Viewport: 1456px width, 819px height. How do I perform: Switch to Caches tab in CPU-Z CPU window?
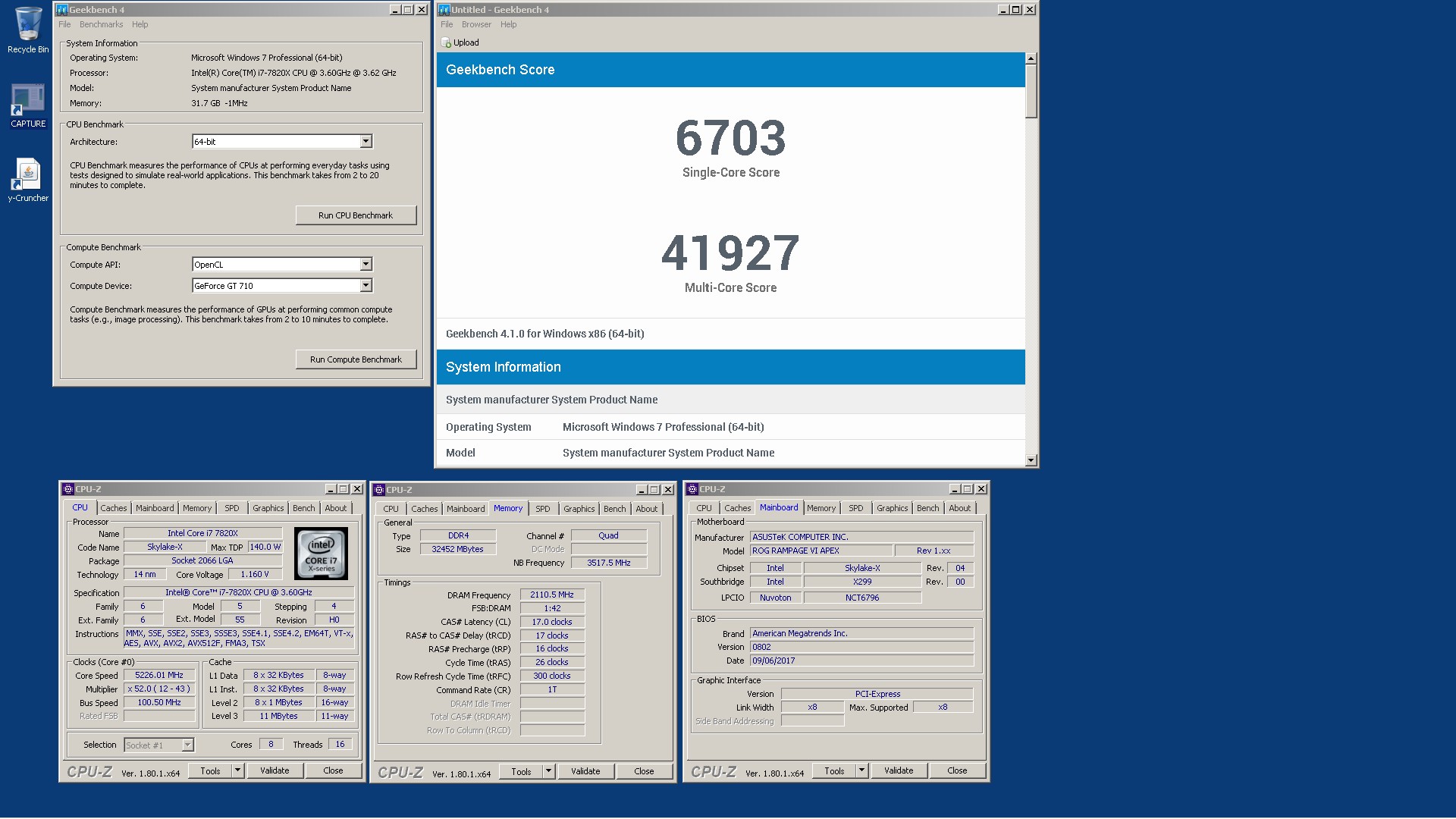[x=114, y=508]
